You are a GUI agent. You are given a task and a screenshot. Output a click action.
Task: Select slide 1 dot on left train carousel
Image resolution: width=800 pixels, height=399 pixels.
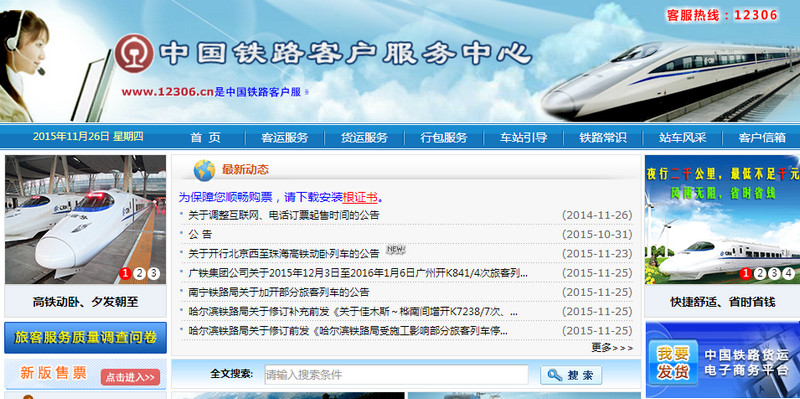(x=125, y=273)
